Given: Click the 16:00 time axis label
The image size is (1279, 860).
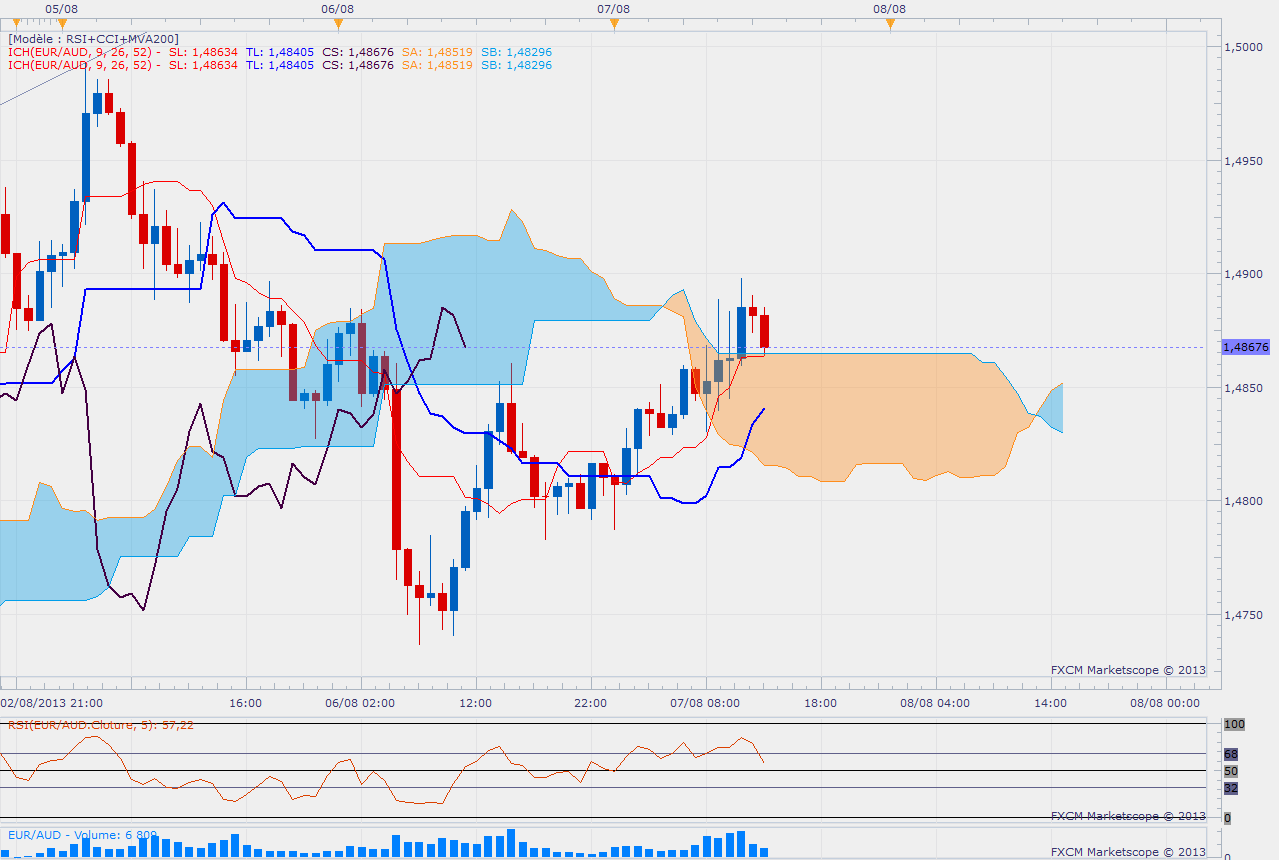Looking at the screenshot, I should click(246, 703).
